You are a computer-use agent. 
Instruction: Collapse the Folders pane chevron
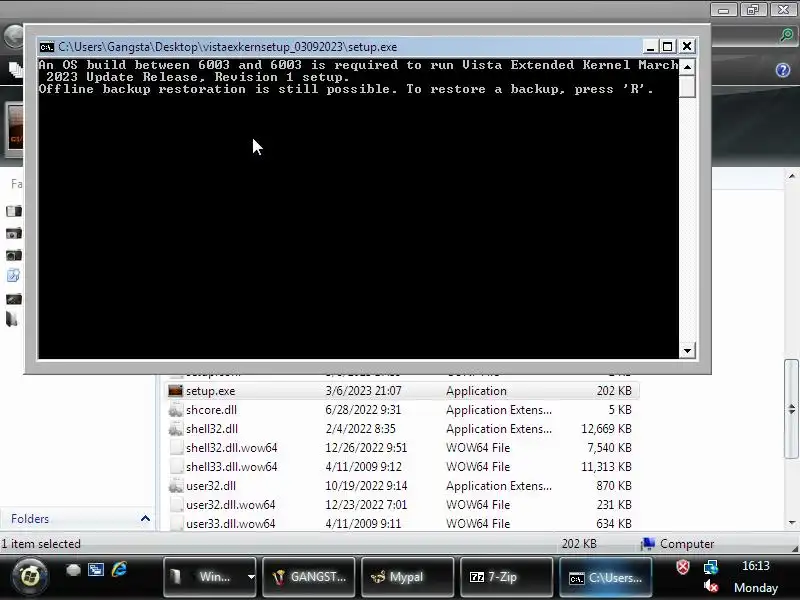click(x=145, y=518)
